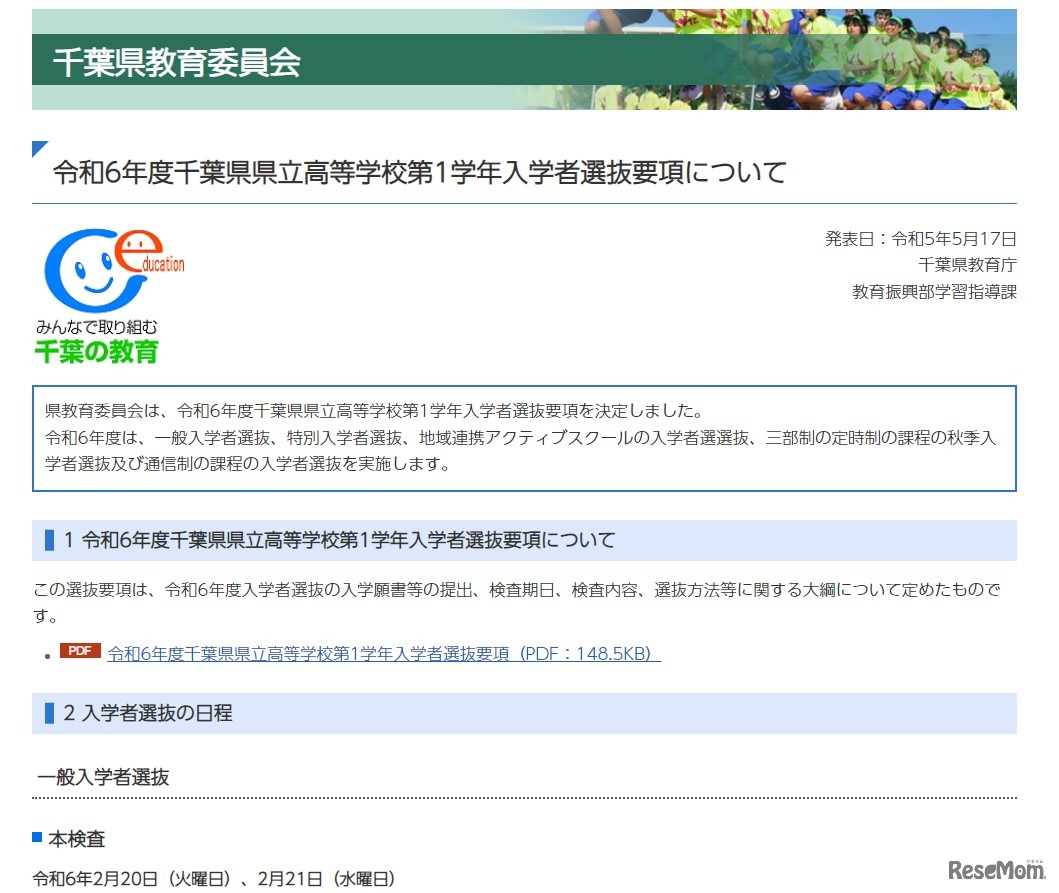Click the red PDF icon beside the link

(80, 650)
